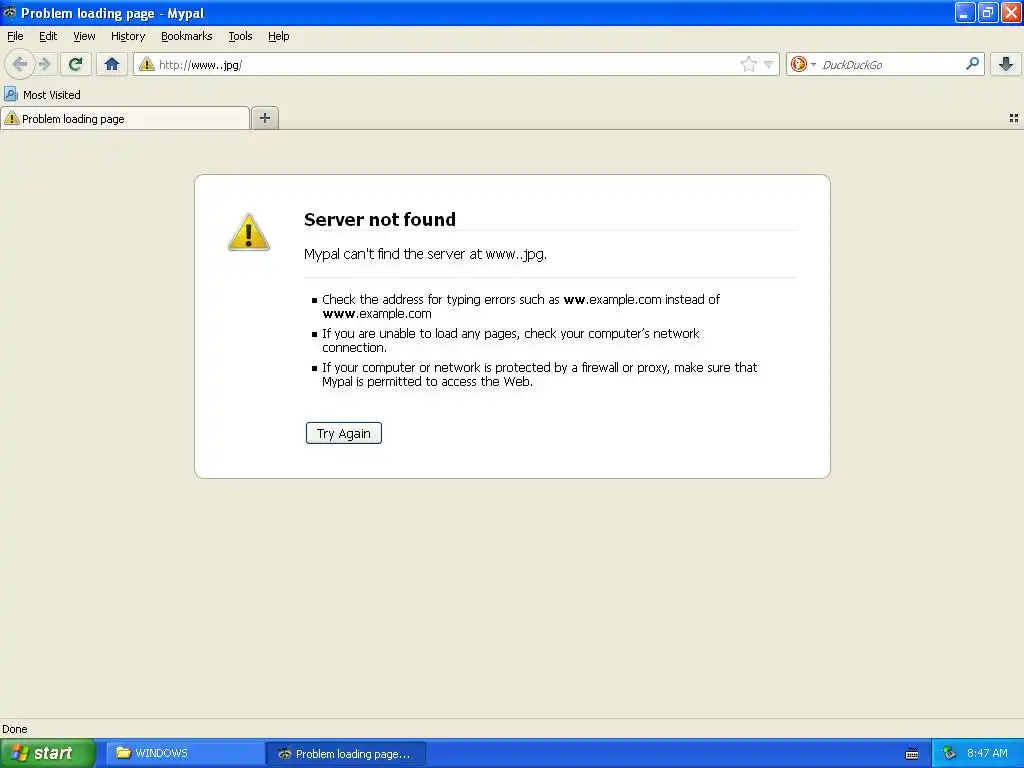Show the list all tabs button
The image size is (1024, 768).
tap(1014, 118)
